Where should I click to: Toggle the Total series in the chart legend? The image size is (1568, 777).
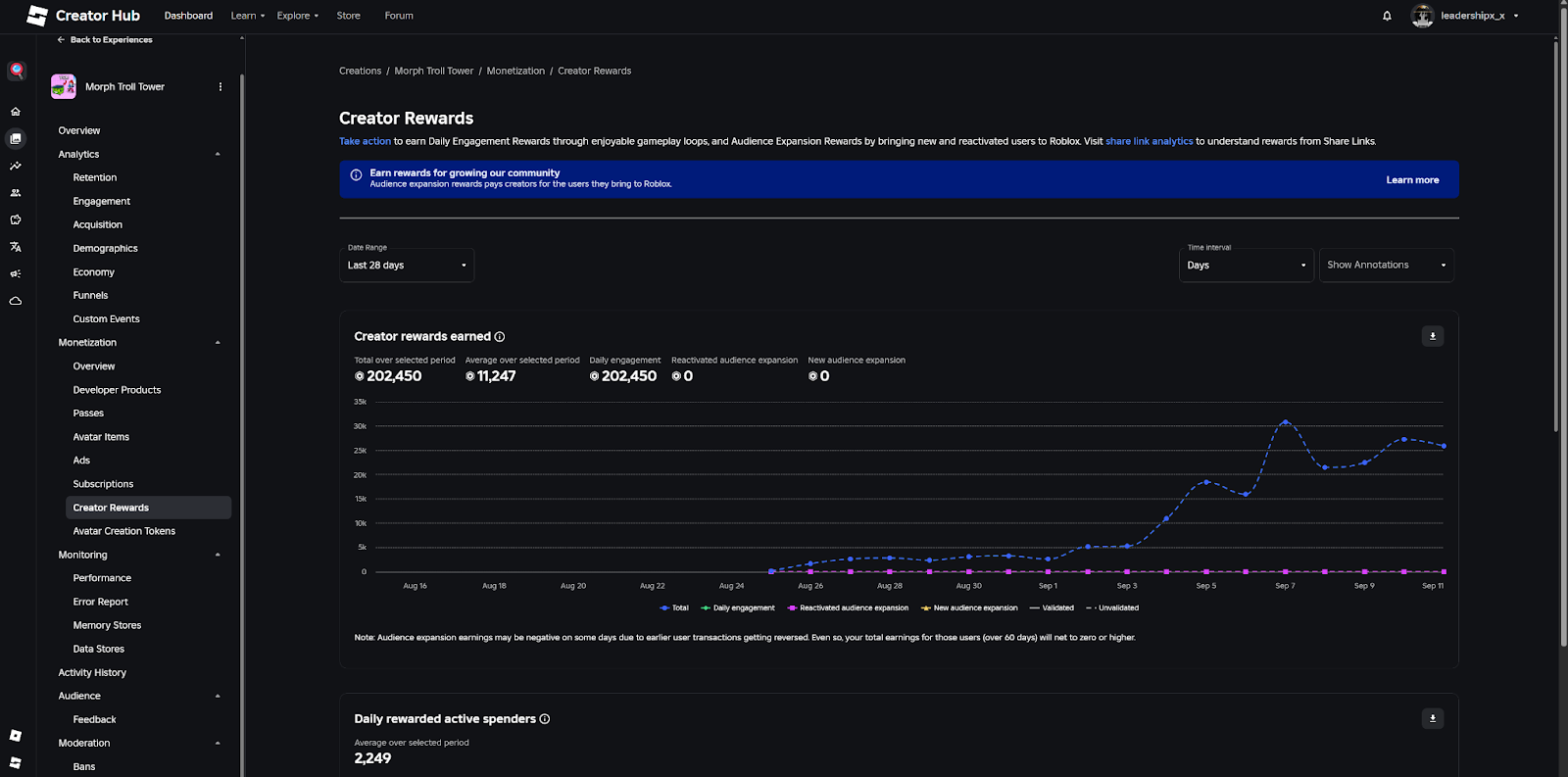point(674,608)
